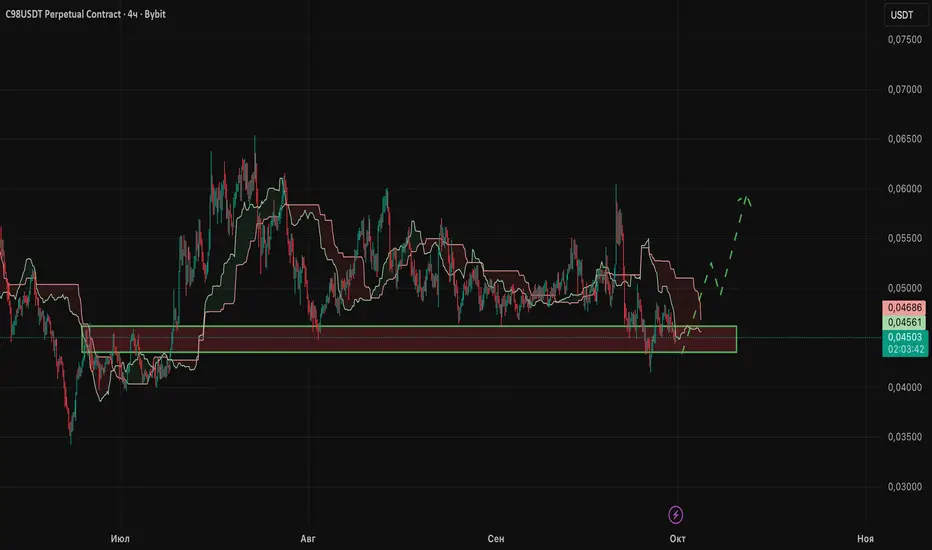Screen dimensions: 932x550
Task: Click the 0,03000 price axis label
Action: click(x=905, y=486)
